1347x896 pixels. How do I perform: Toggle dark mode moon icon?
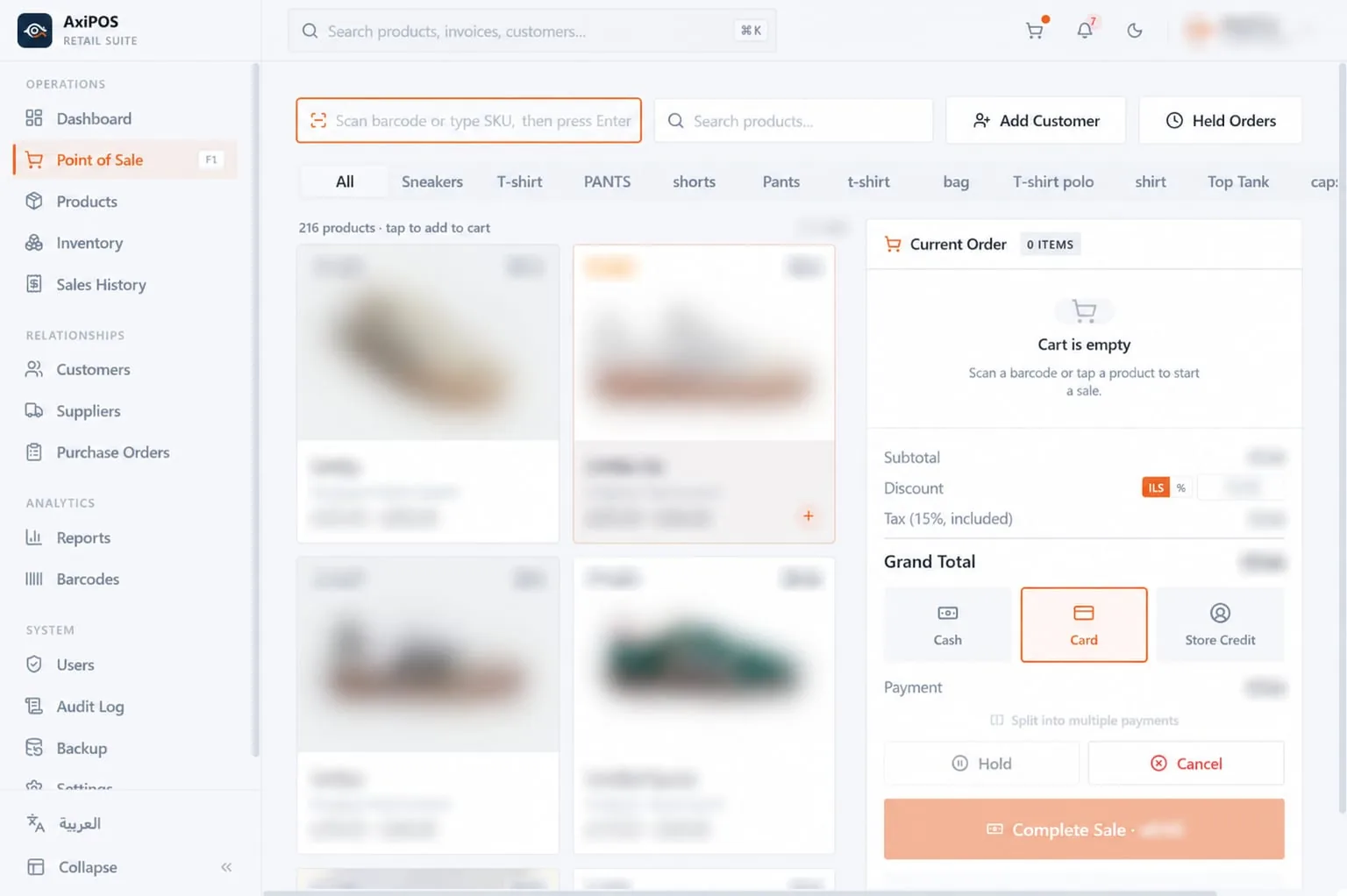point(1134,31)
